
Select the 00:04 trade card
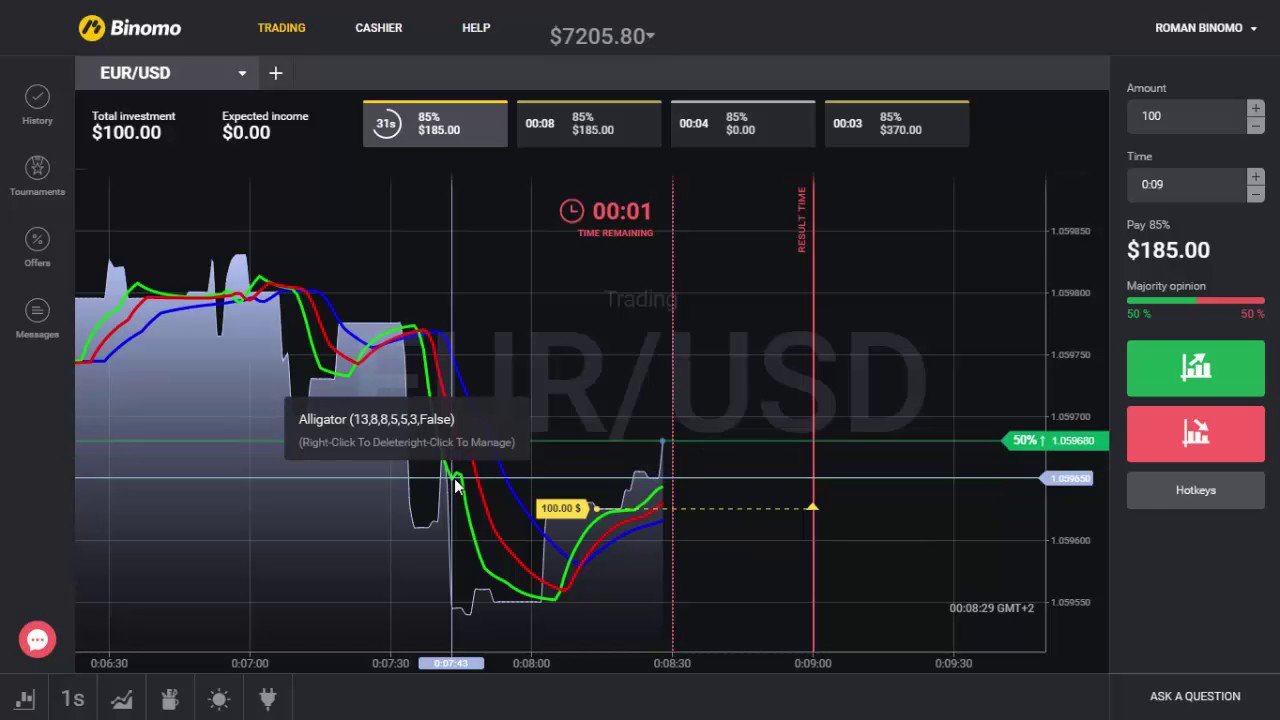(x=743, y=124)
